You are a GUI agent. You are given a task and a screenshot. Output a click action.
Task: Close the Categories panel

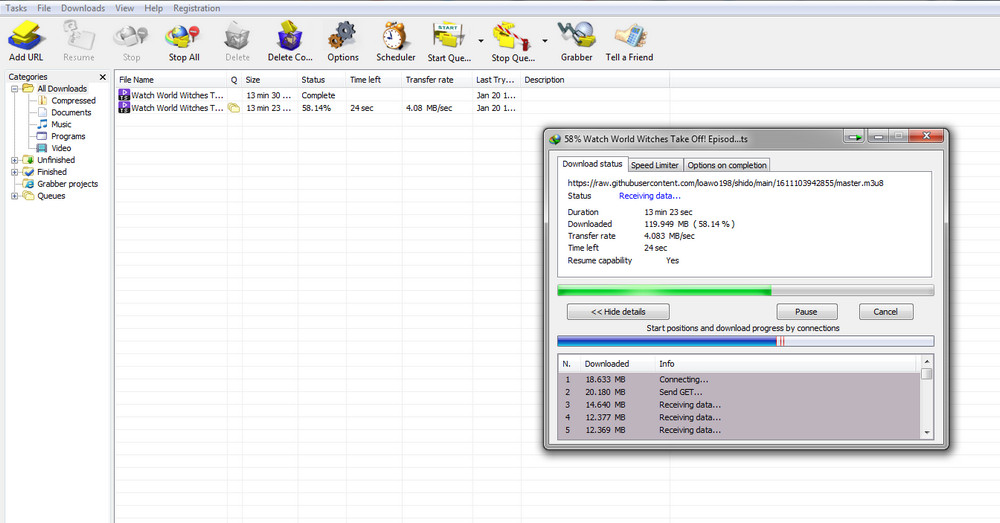coord(103,77)
